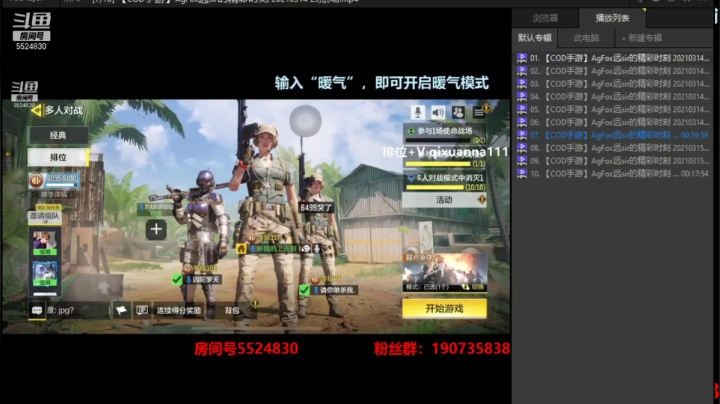720x404 pixels.
Task: Play playlist item 08 AgFox video
Action: 613,148
